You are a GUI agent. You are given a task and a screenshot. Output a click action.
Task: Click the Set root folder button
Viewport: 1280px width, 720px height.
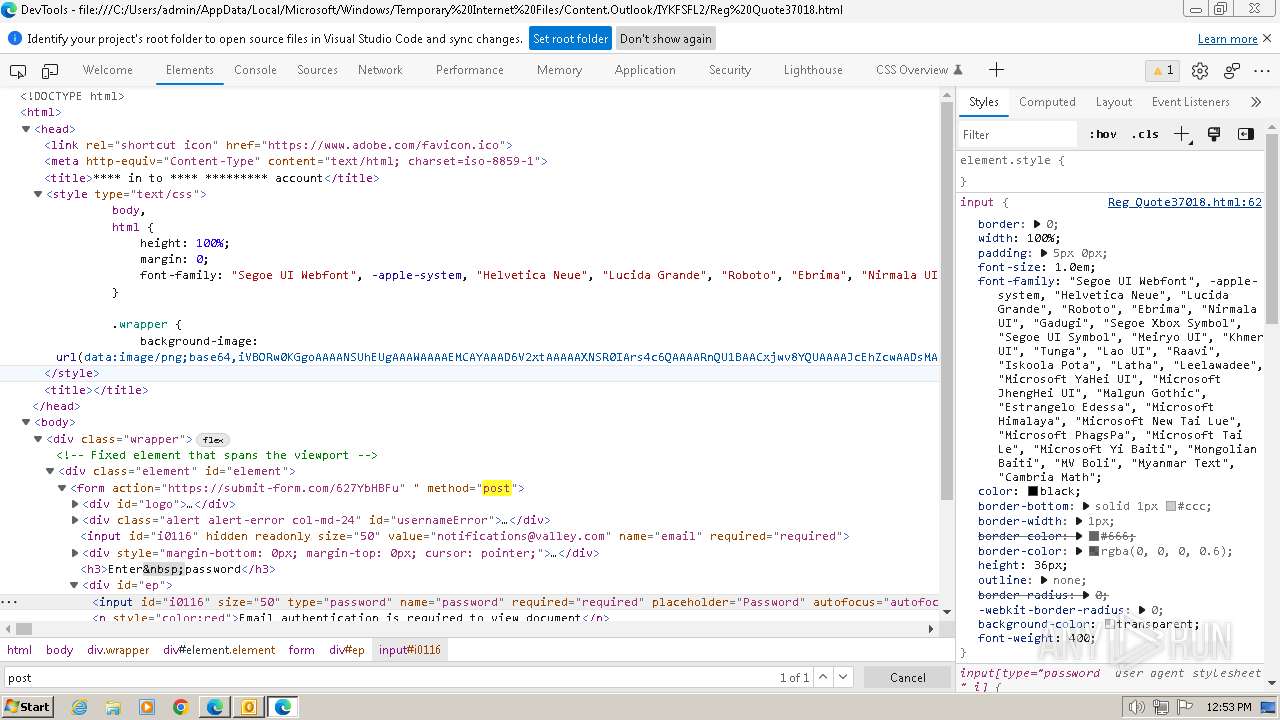(x=570, y=39)
